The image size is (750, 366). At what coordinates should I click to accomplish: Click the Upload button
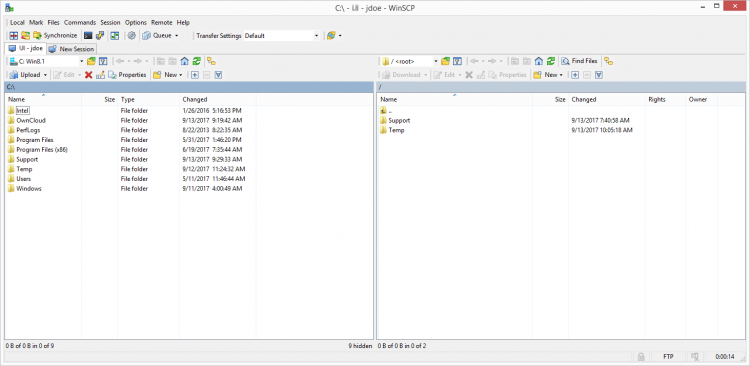coord(26,75)
